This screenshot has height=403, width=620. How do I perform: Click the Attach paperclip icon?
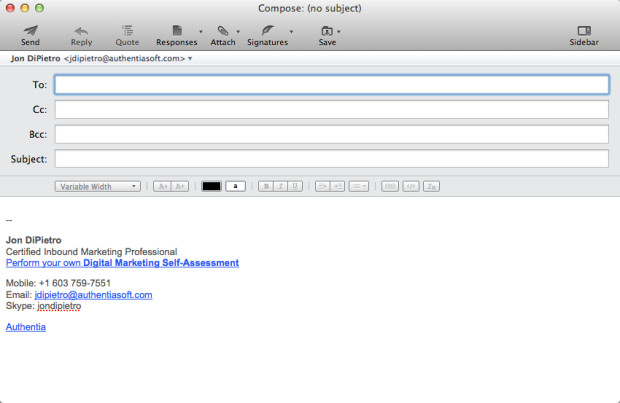click(223, 31)
